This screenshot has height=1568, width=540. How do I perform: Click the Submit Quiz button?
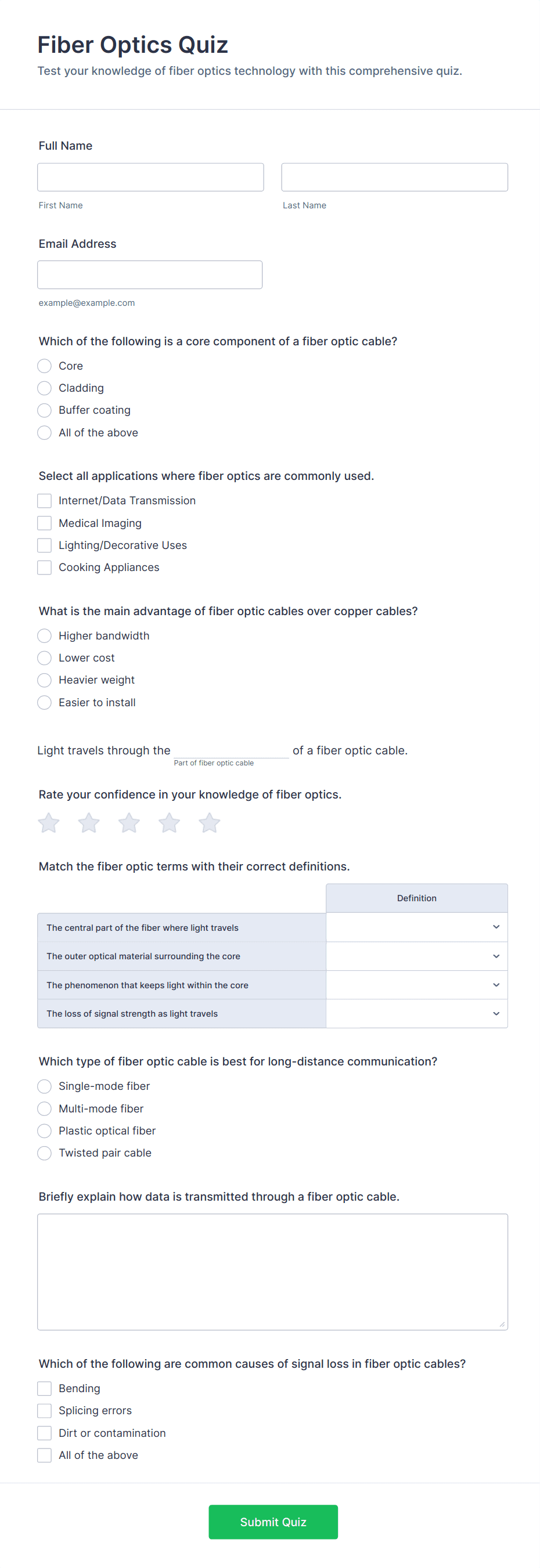[273, 1522]
